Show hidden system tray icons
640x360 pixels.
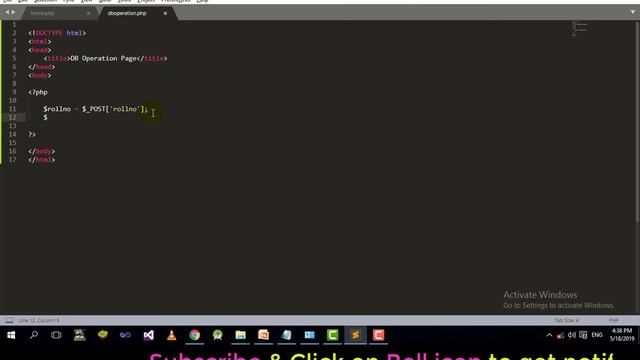(x=549, y=335)
